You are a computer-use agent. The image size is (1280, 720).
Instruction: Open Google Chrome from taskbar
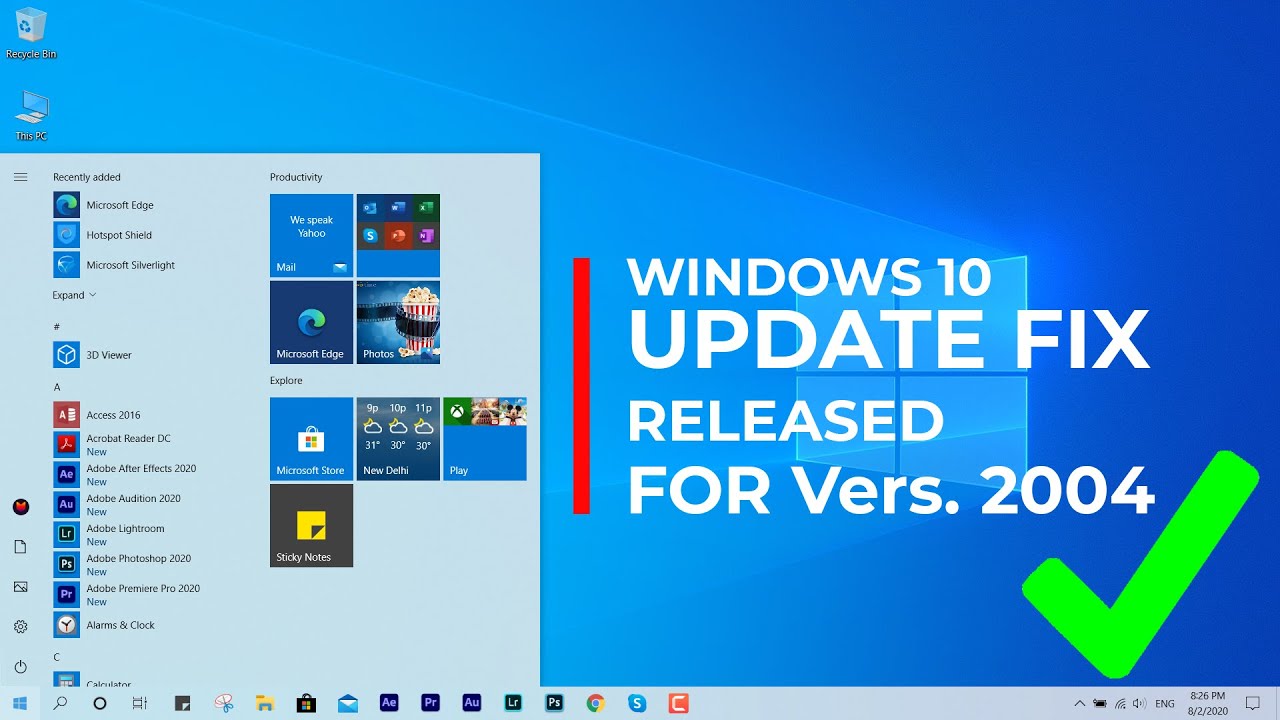click(595, 703)
